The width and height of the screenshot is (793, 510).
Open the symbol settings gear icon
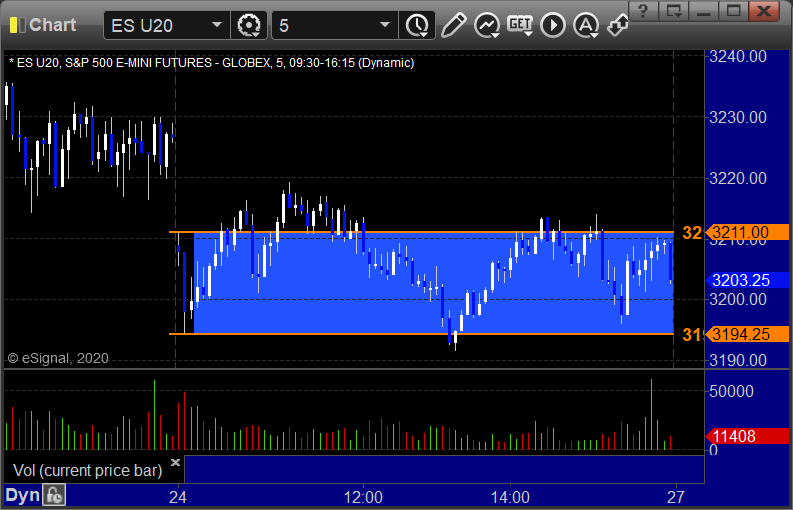tap(249, 25)
